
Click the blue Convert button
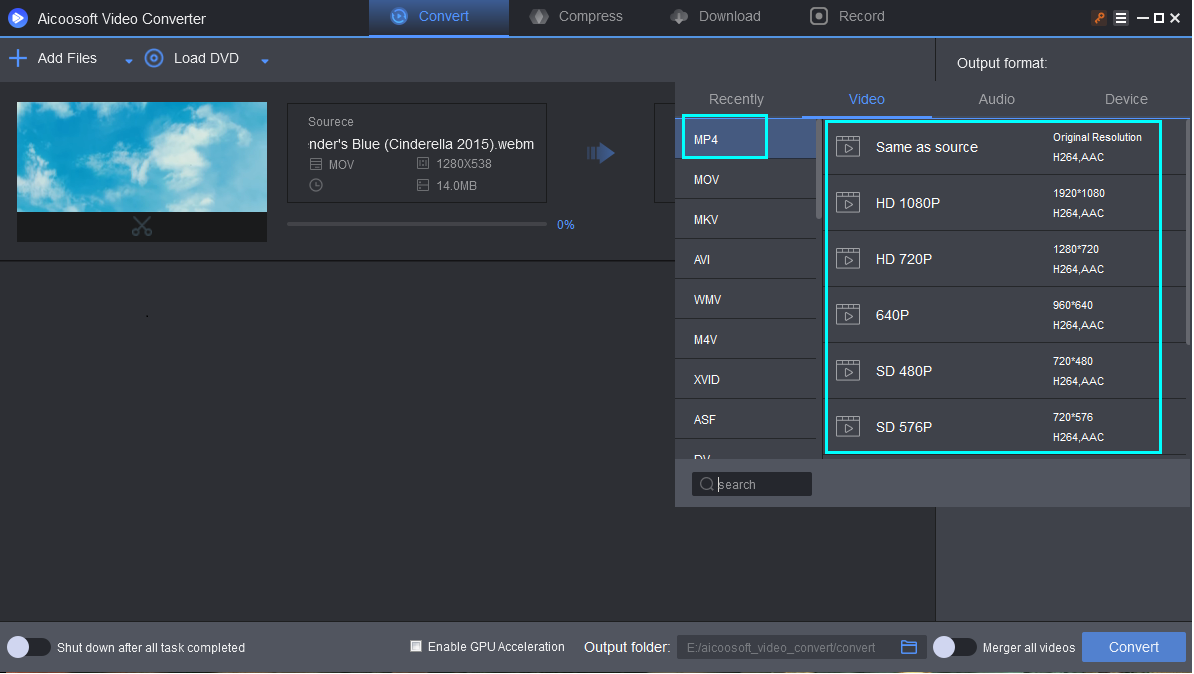(x=1133, y=647)
